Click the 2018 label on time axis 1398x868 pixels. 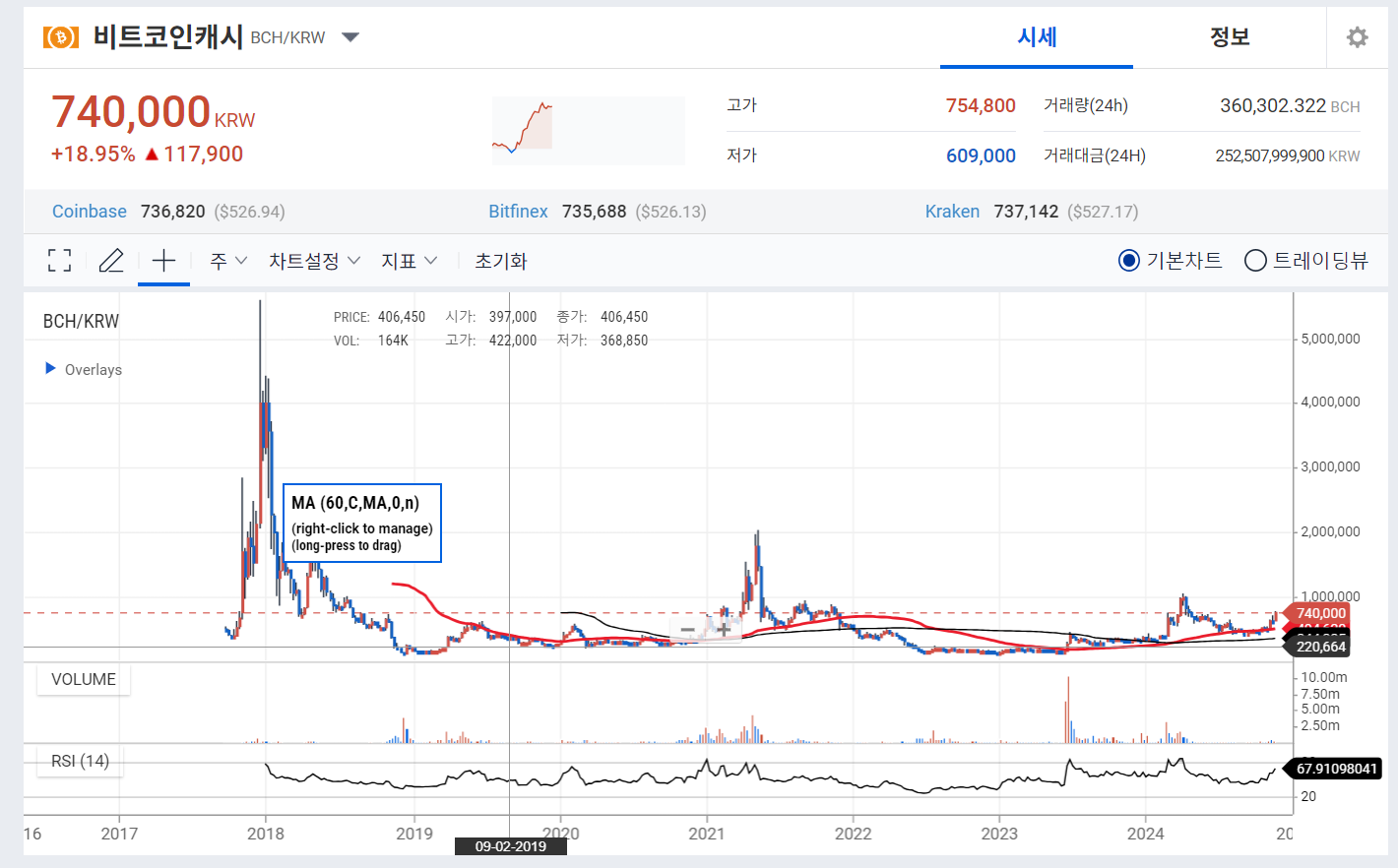[x=266, y=834]
